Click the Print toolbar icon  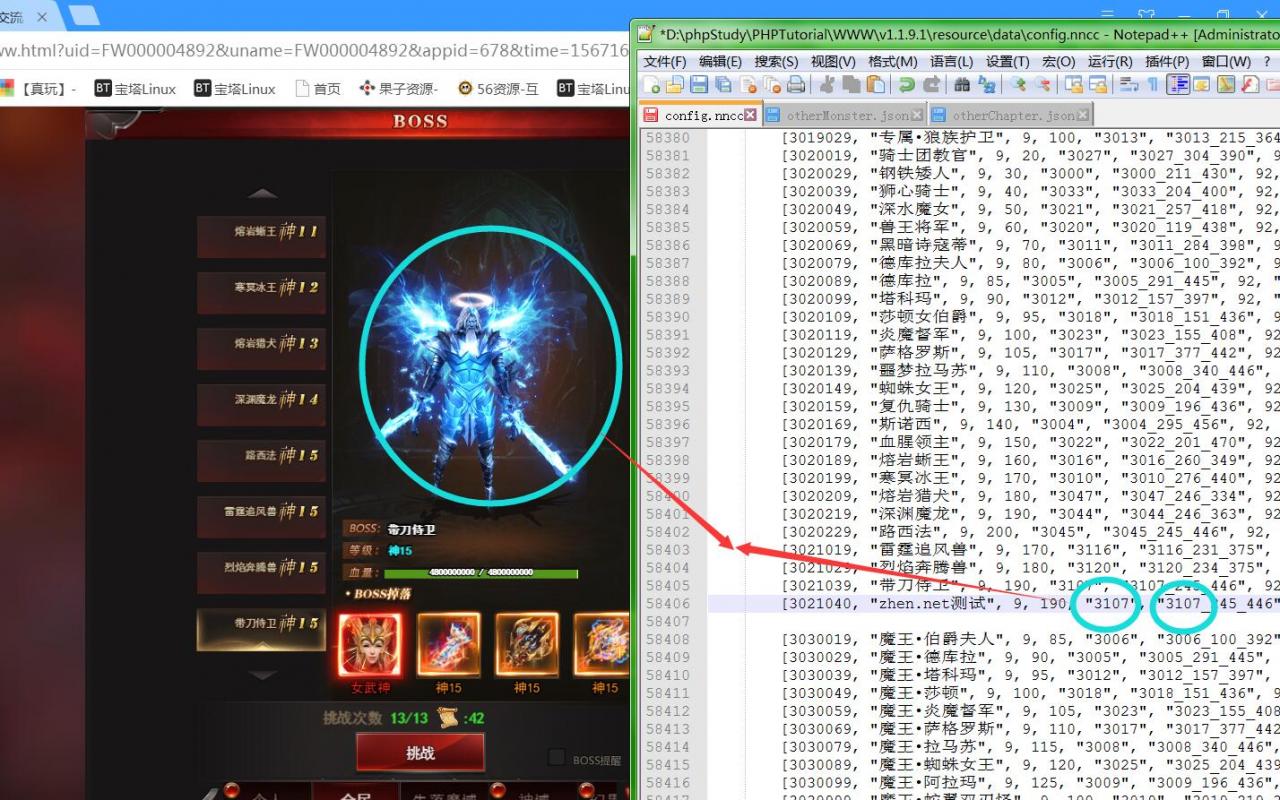click(796, 85)
